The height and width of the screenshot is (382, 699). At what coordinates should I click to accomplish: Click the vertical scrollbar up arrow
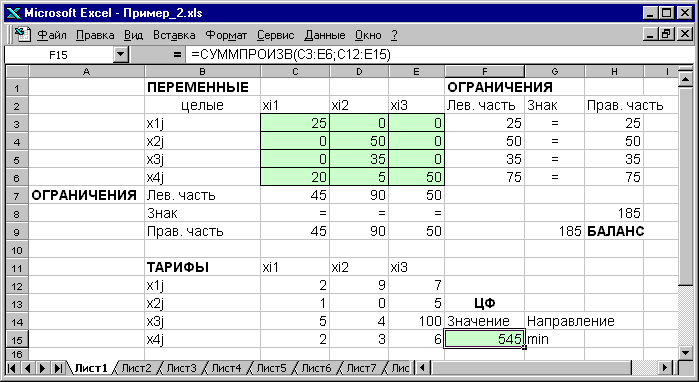pyautogui.click(x=685, y=79)
